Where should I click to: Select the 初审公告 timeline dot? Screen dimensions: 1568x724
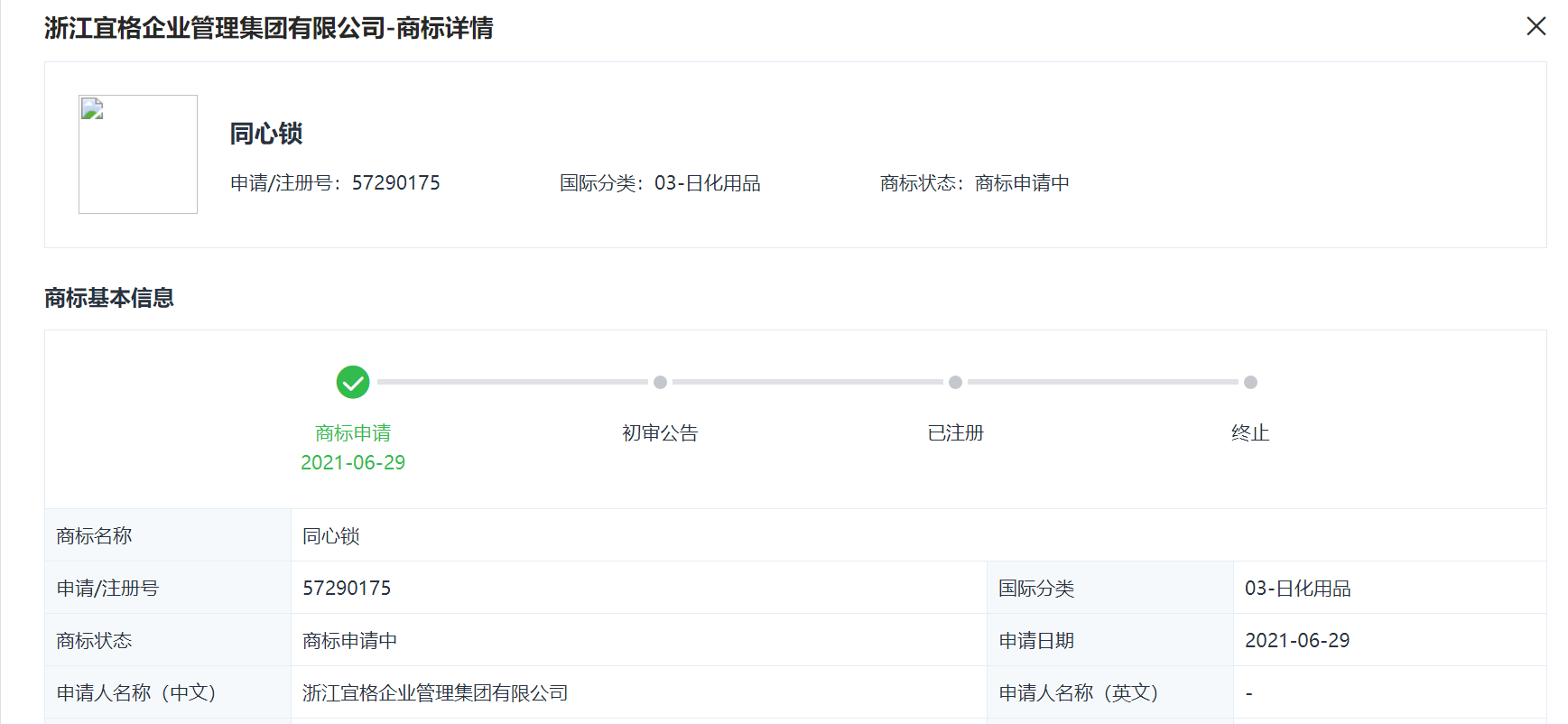(x=660, y=382)
